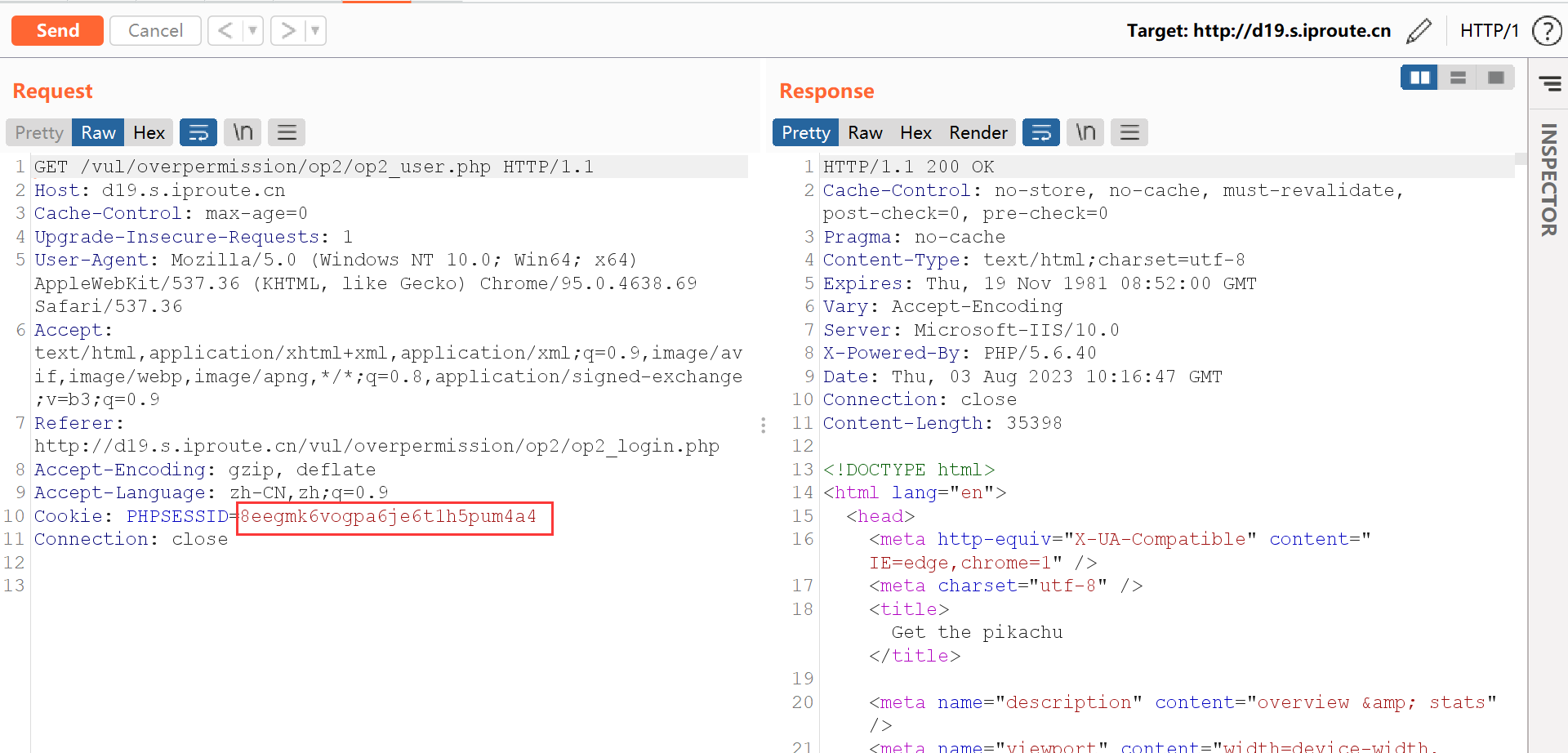The width and height of the screenshot is (1568, 753).
Task: Show non-printable characters in Request
Action: point(243,132)
